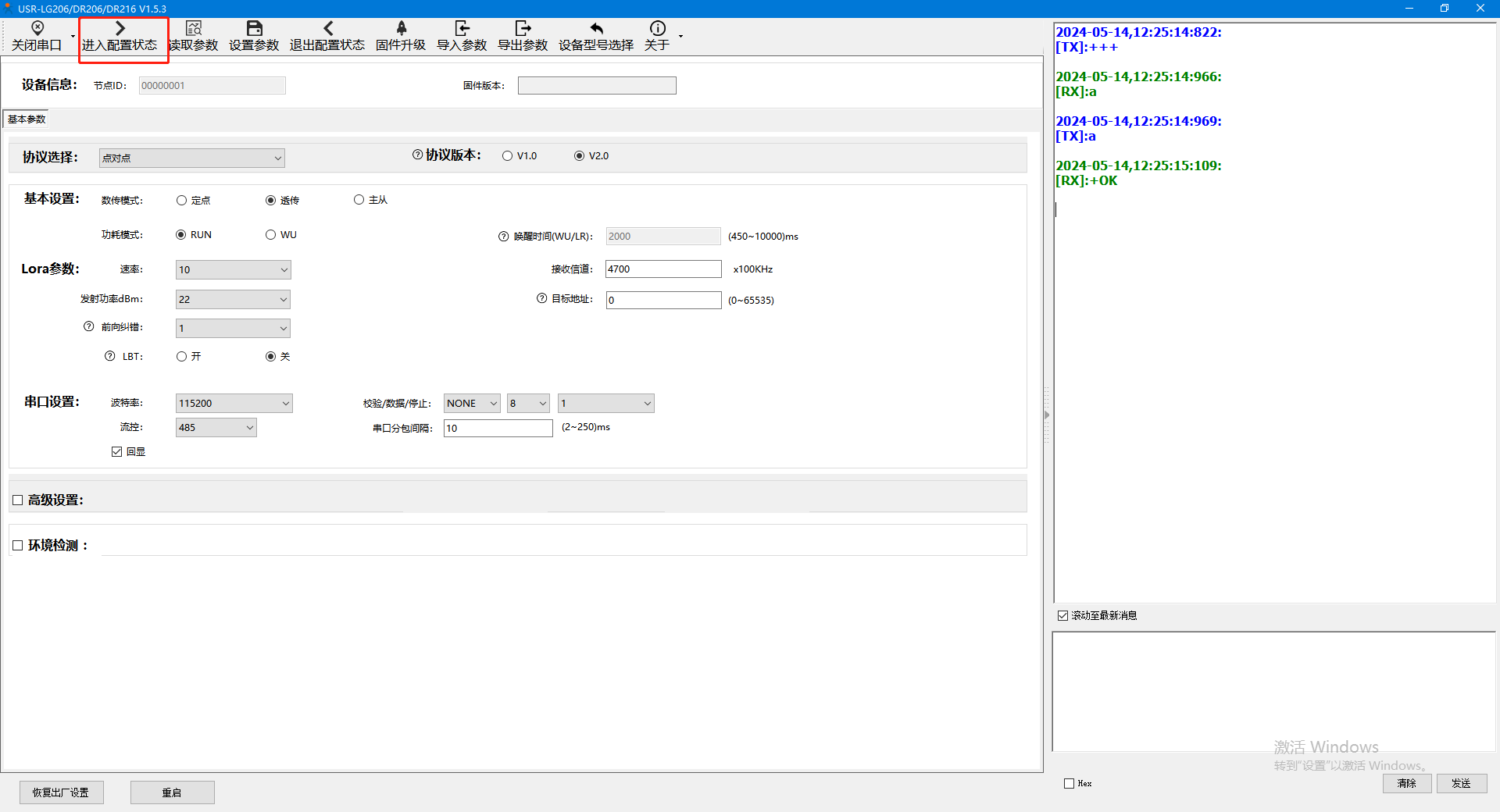Click the 固件版本 text field
Viewport: 1500px width, 812px height.
pyautogui.click(x=597, y=86)
